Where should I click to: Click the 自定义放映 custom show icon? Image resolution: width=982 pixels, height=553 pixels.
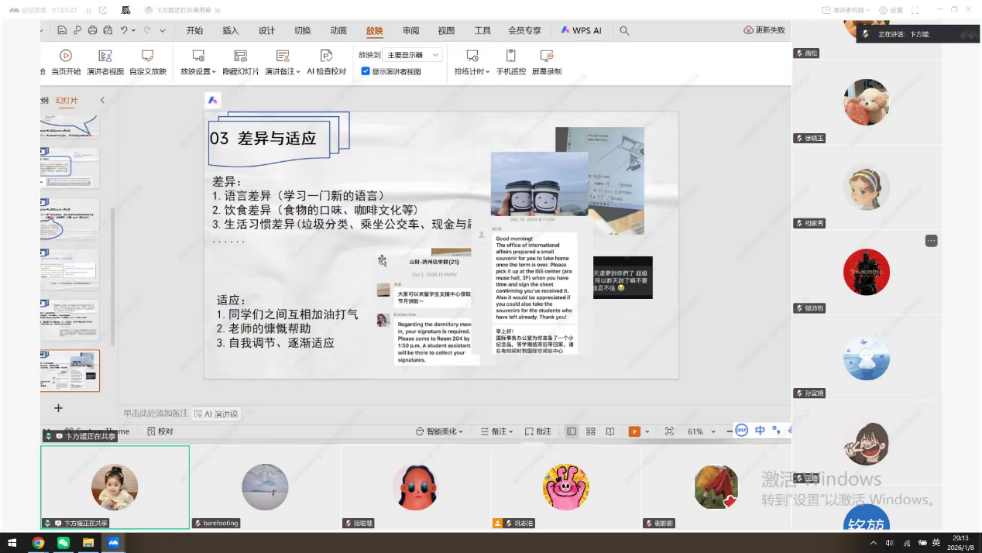[x=147, y=56]
